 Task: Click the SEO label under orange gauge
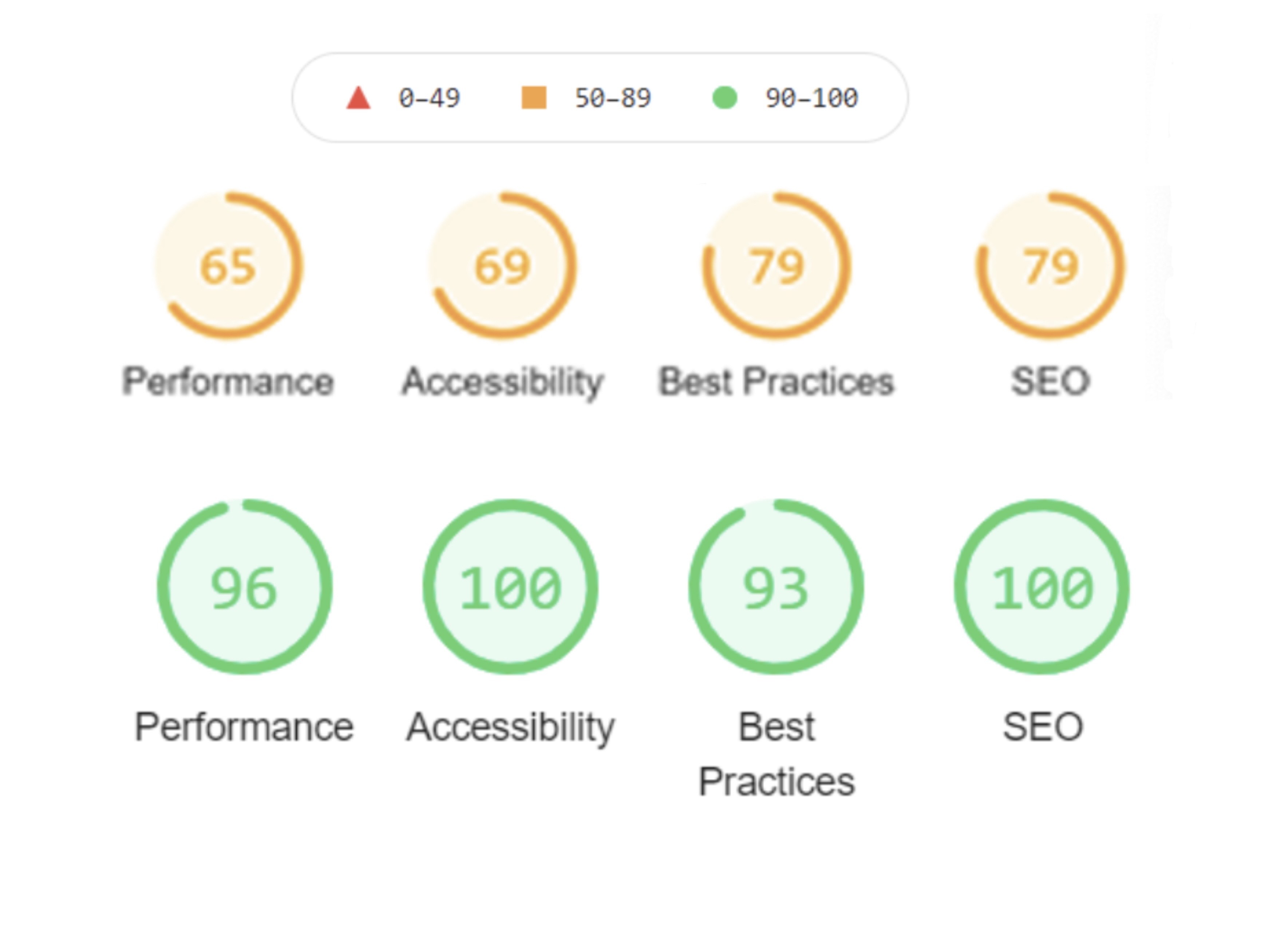tap(1051, 381)
